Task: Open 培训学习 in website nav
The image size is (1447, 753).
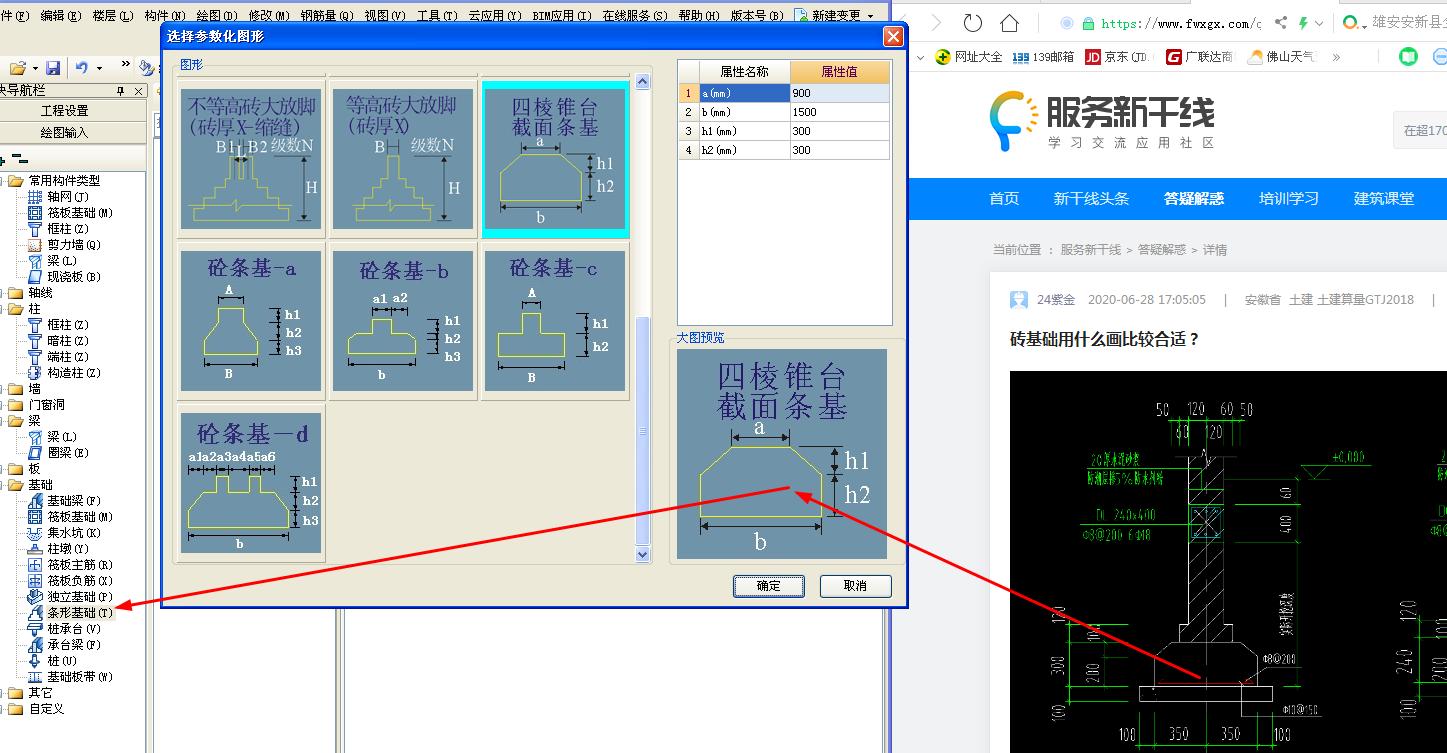Action: (1289, 199)
